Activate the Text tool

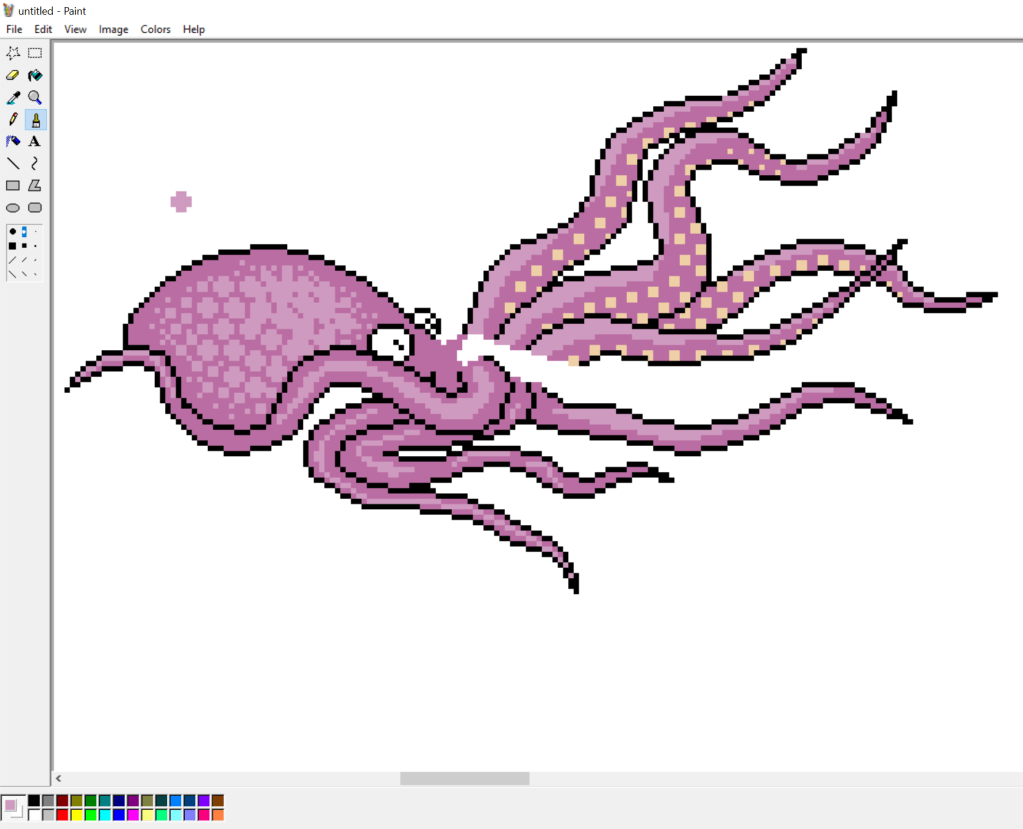[x=35, y=142]
